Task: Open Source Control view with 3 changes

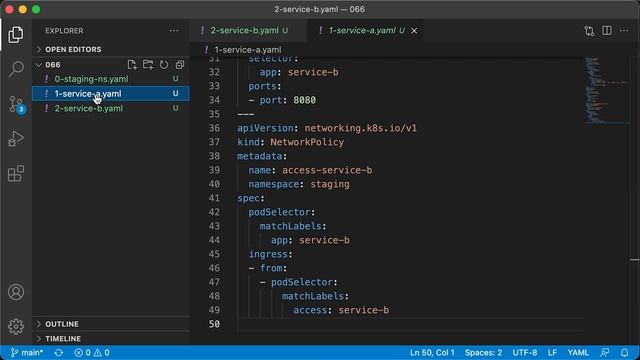Action: (x=16, y=104)
